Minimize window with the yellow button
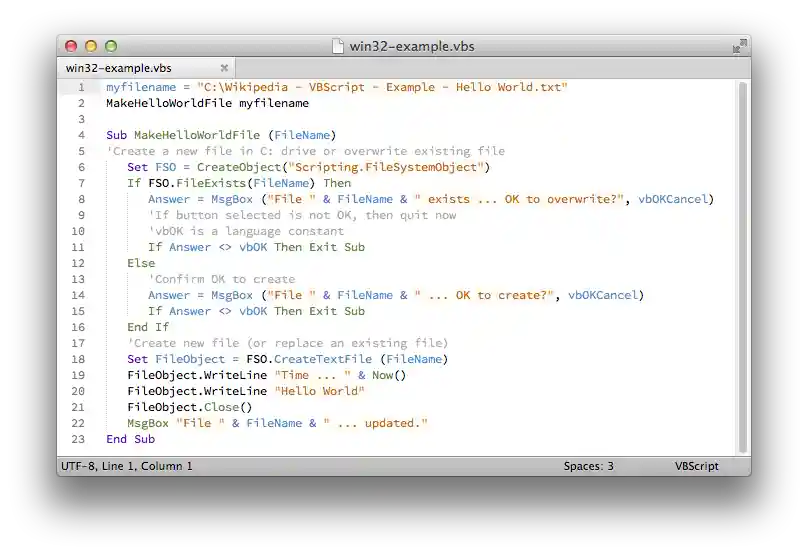The width and height of the screenshot is (808, 555). [x=91, y=46]
